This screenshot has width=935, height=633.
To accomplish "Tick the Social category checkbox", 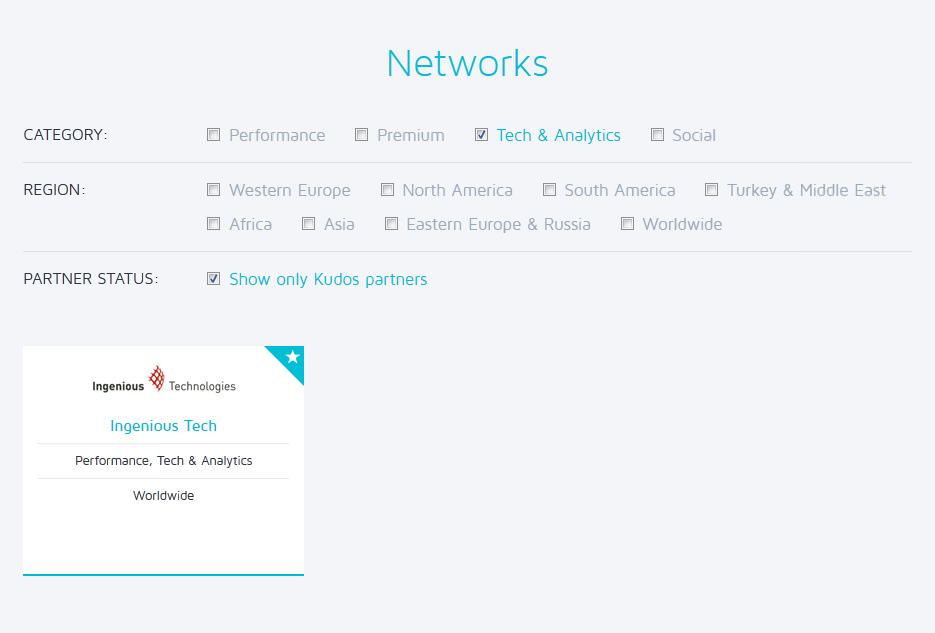I will (657, 135).
